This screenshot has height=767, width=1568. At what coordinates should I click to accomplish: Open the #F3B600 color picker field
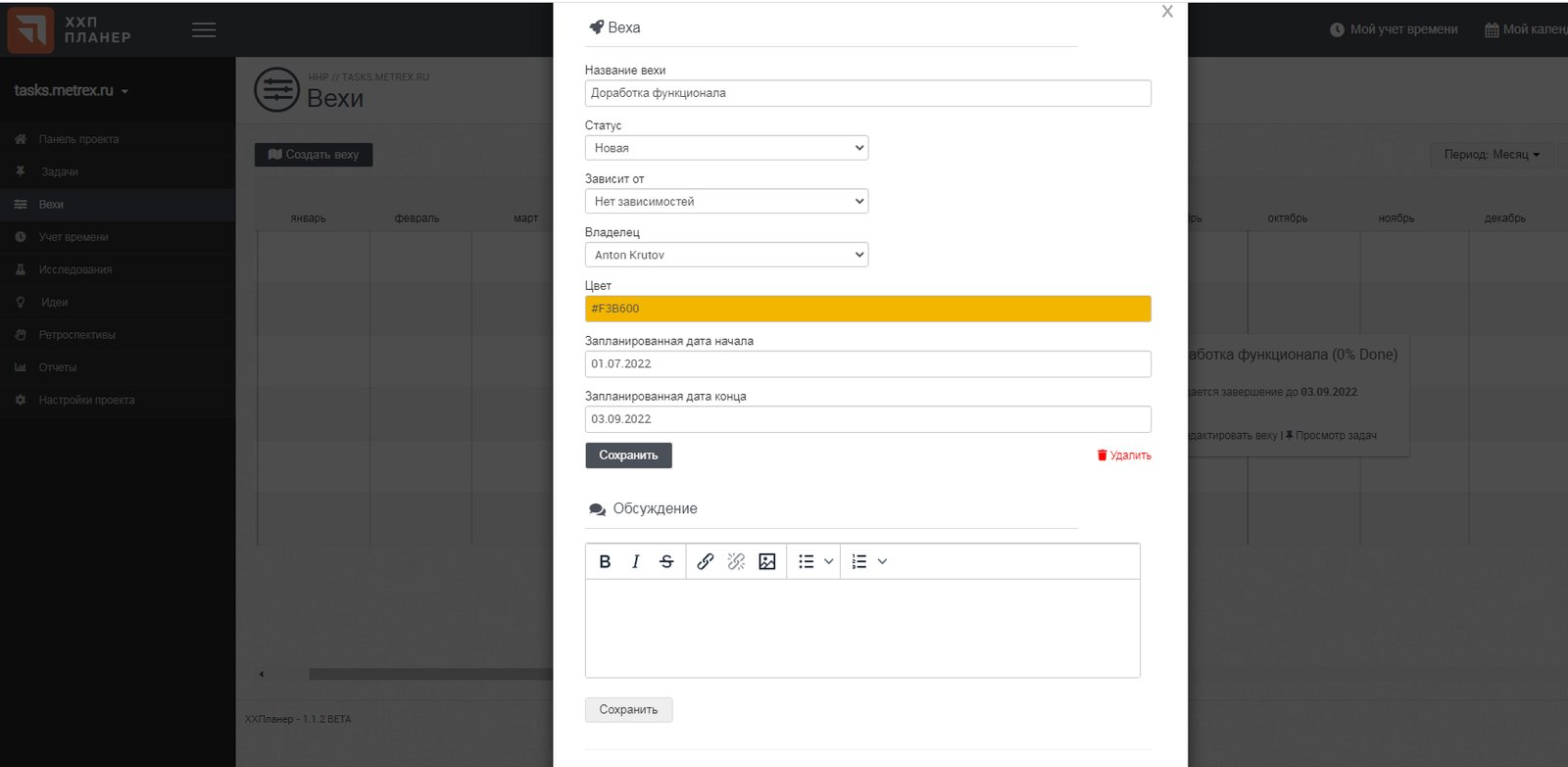(867, 309)
